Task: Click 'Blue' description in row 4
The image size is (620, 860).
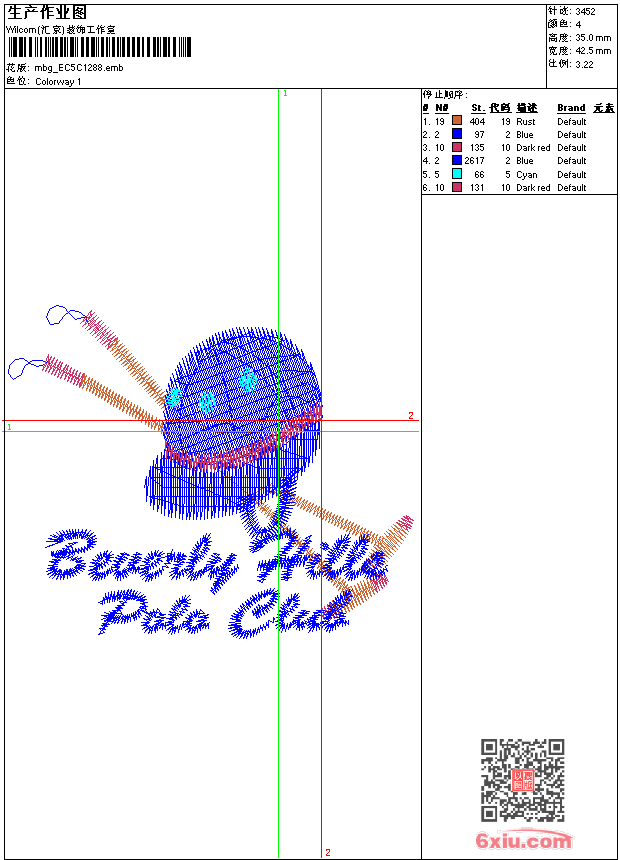Action: [525, 161]
